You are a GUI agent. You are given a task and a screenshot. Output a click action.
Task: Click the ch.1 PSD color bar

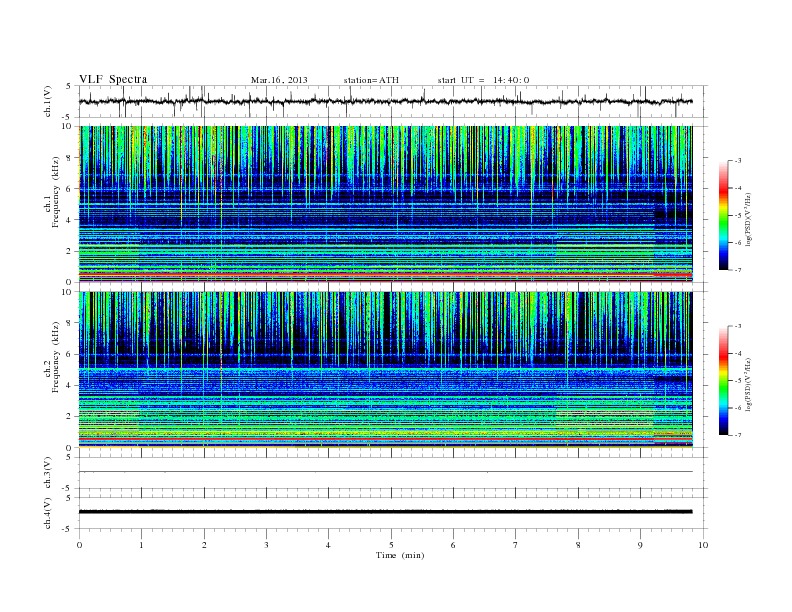(724, 215)
